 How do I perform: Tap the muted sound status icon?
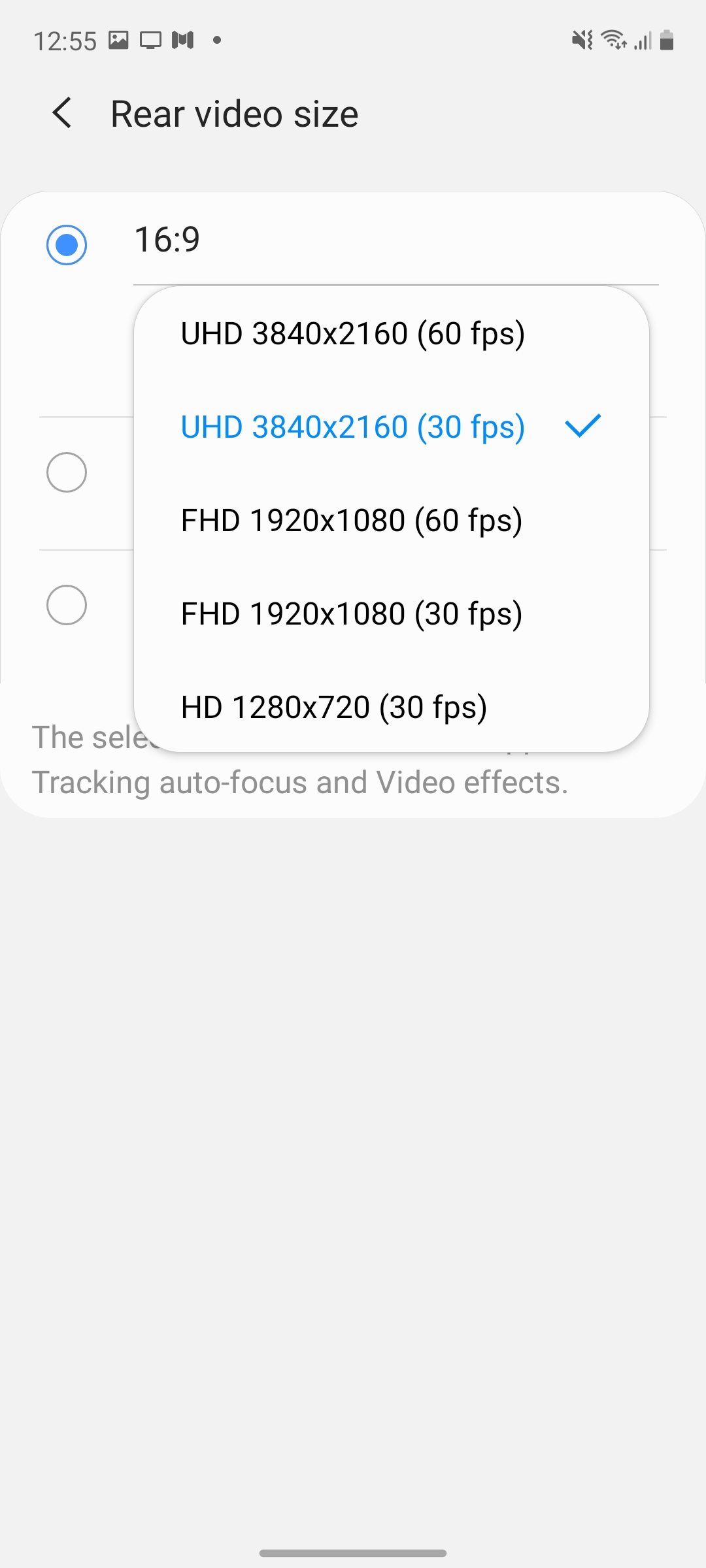[582, 41]
